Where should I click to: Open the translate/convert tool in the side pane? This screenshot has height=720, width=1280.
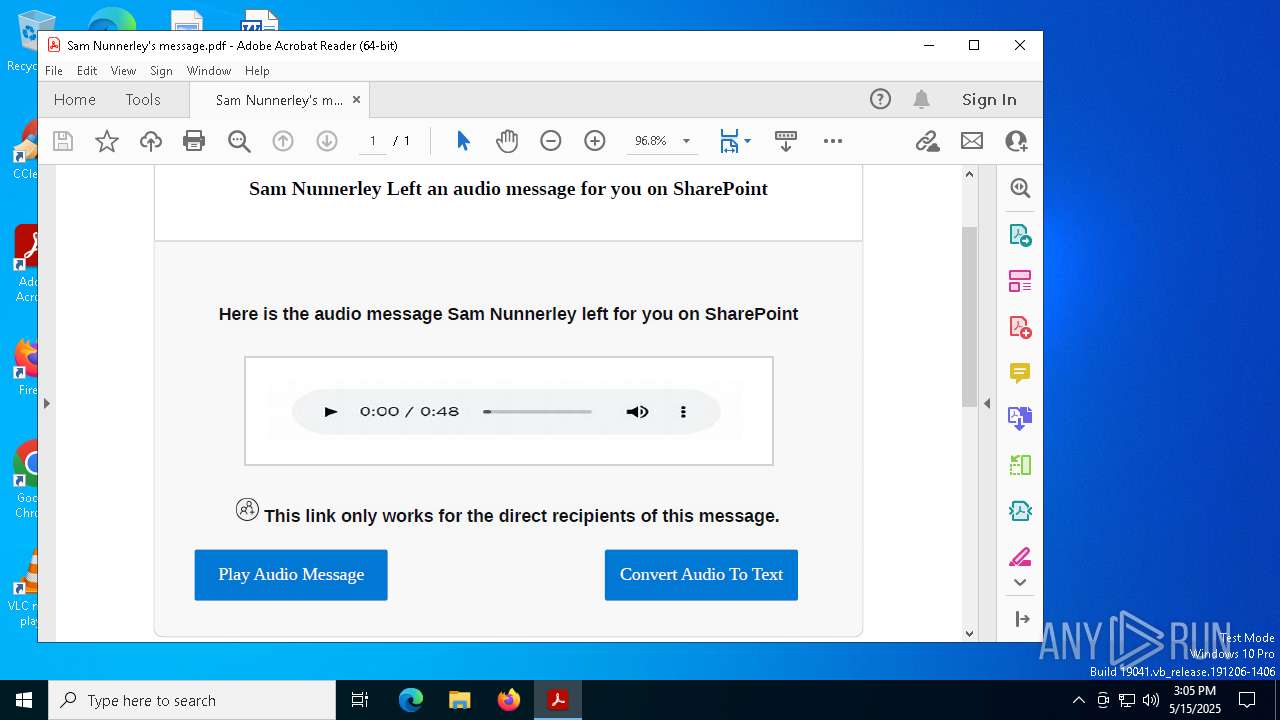[1020, 418]
